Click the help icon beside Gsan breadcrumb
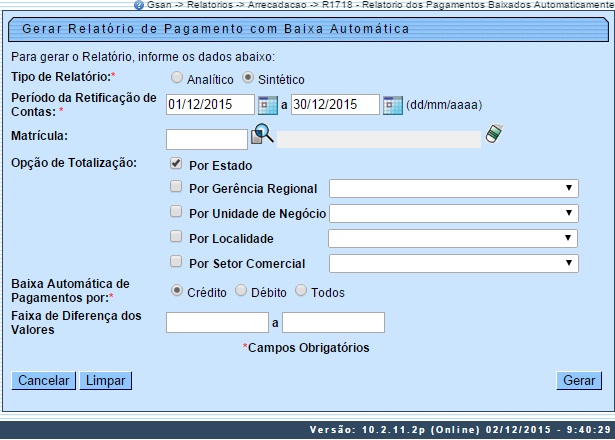 (152, 5)
